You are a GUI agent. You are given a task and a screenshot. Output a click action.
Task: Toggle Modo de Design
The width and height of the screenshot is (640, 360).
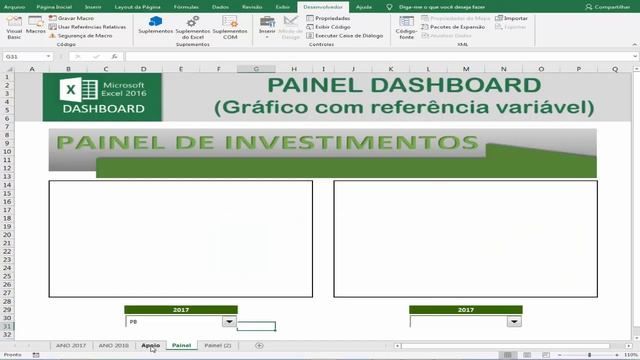pyautogui.click(x=291, y=27)
